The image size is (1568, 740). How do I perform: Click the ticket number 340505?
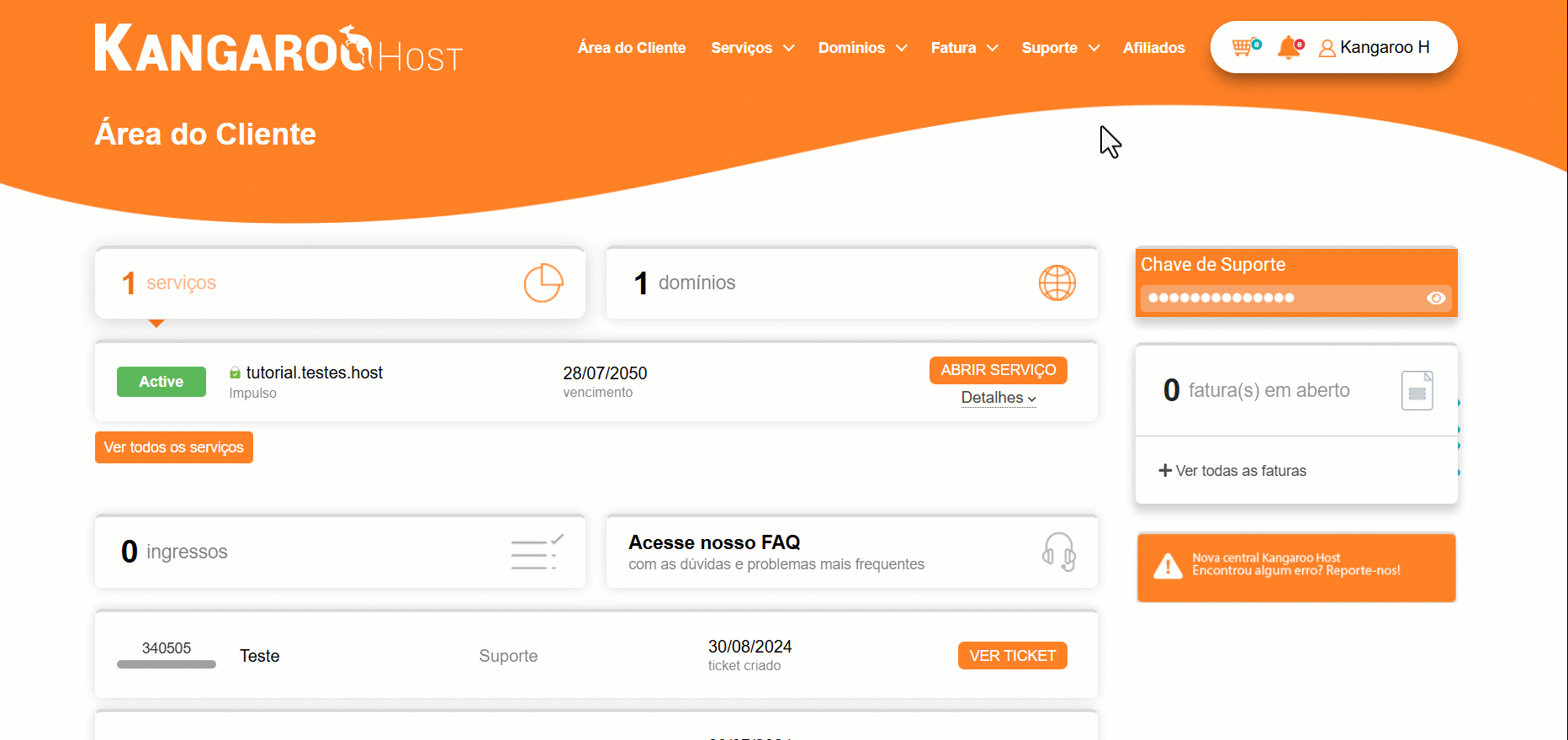coord(167,648)
